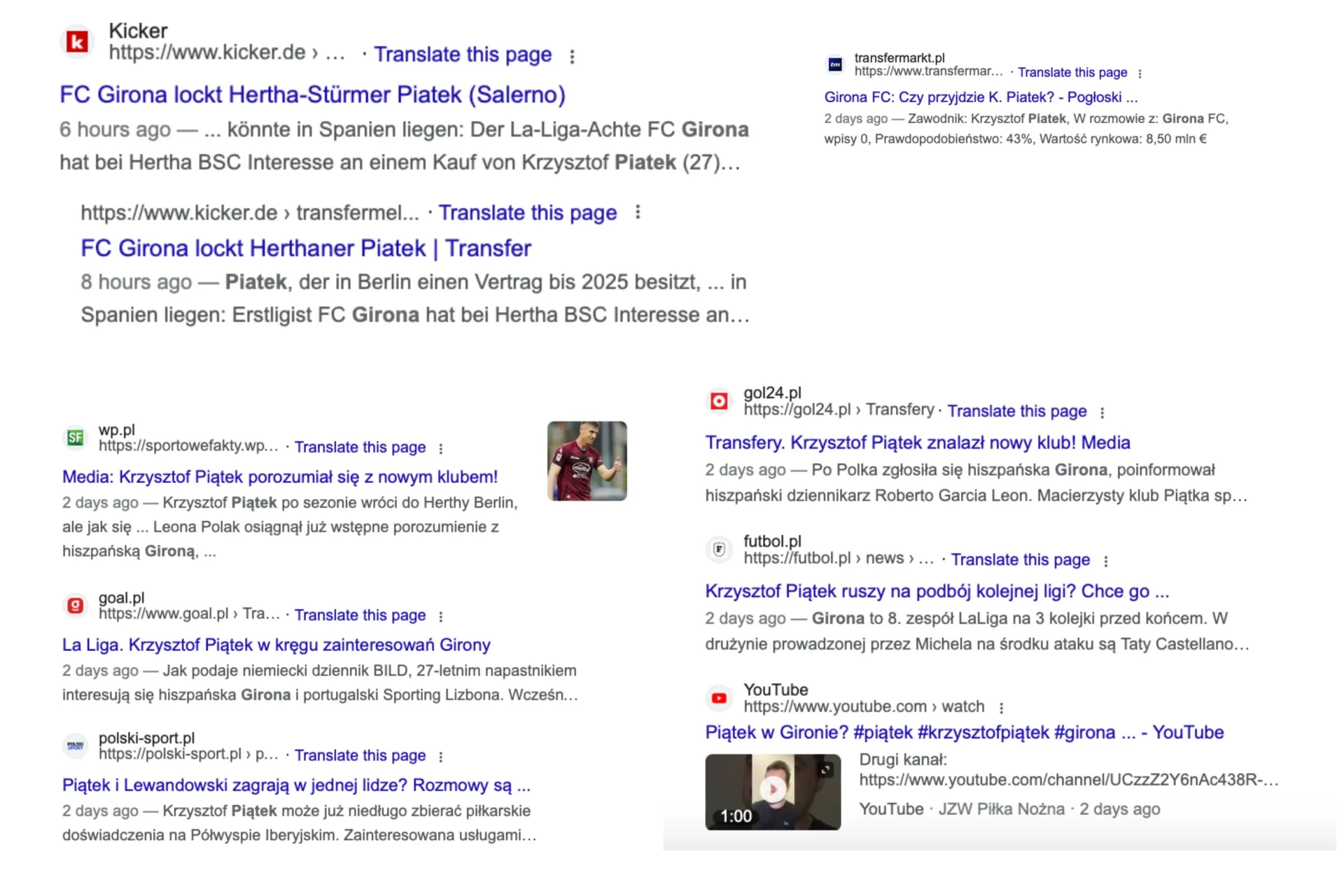Translate the gol24.pl page
The image size is (1344, 896).
(x=1017, y=411)
